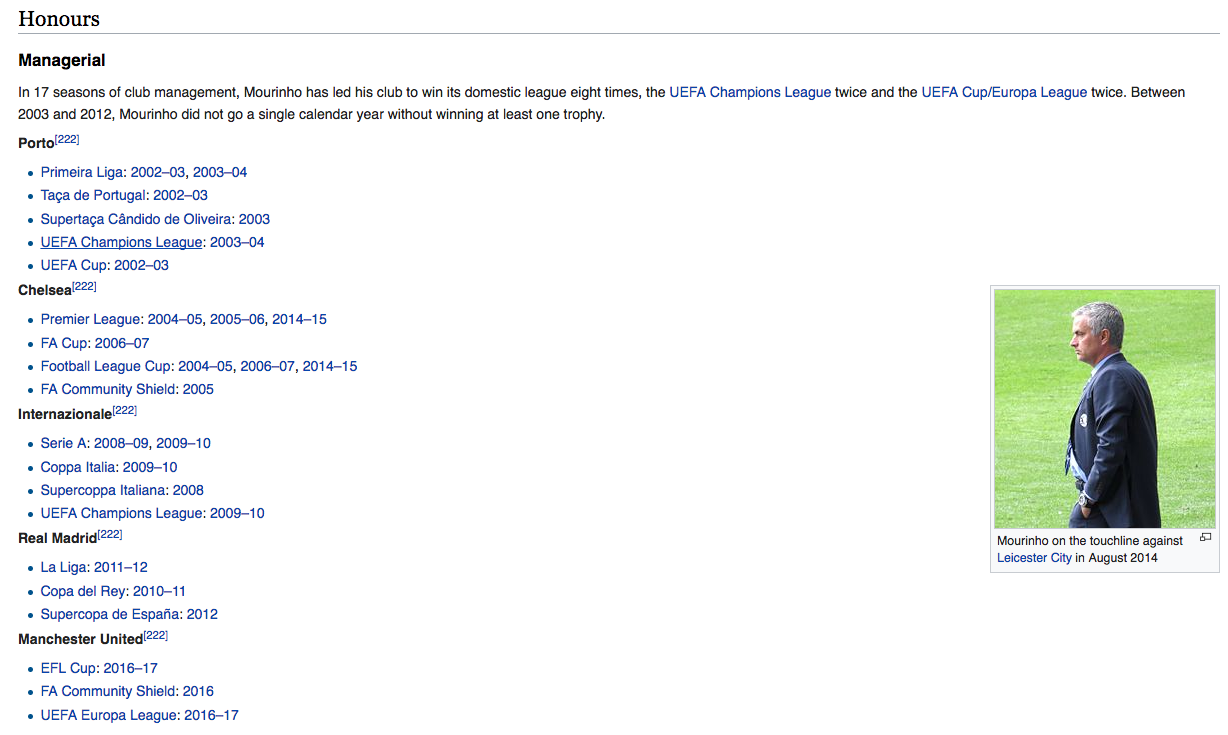Open UEFA Champions League link in intro paragraph
1228x735 pixels.
tap(750, 92)
